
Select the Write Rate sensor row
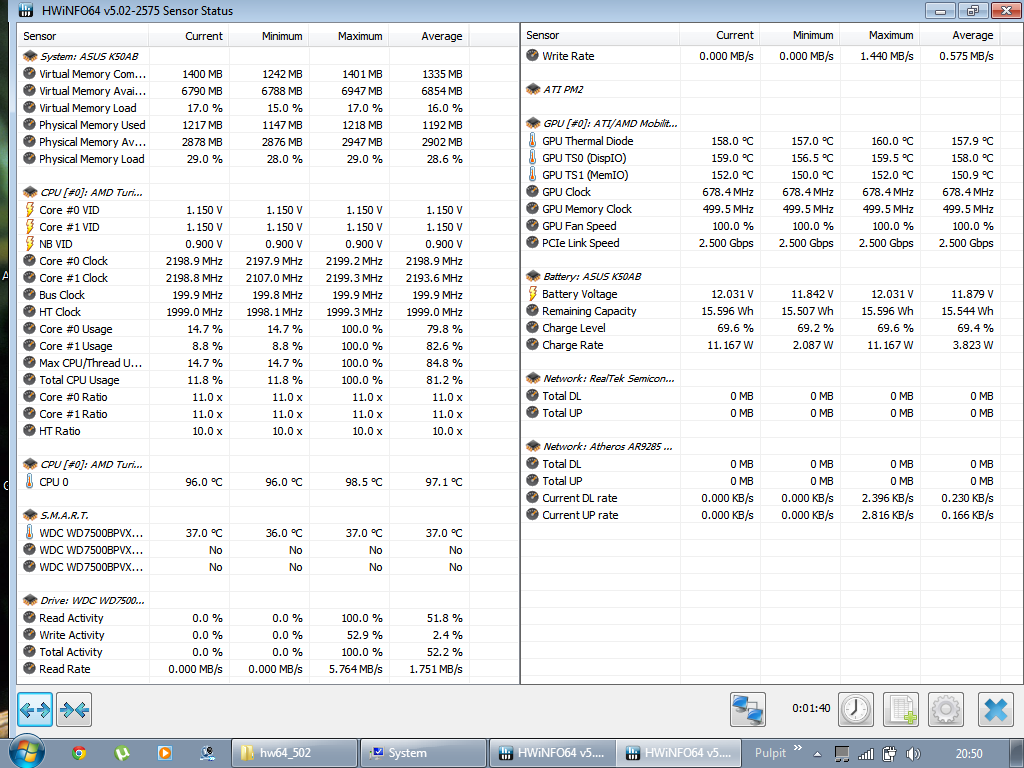[x=761, y=56]
